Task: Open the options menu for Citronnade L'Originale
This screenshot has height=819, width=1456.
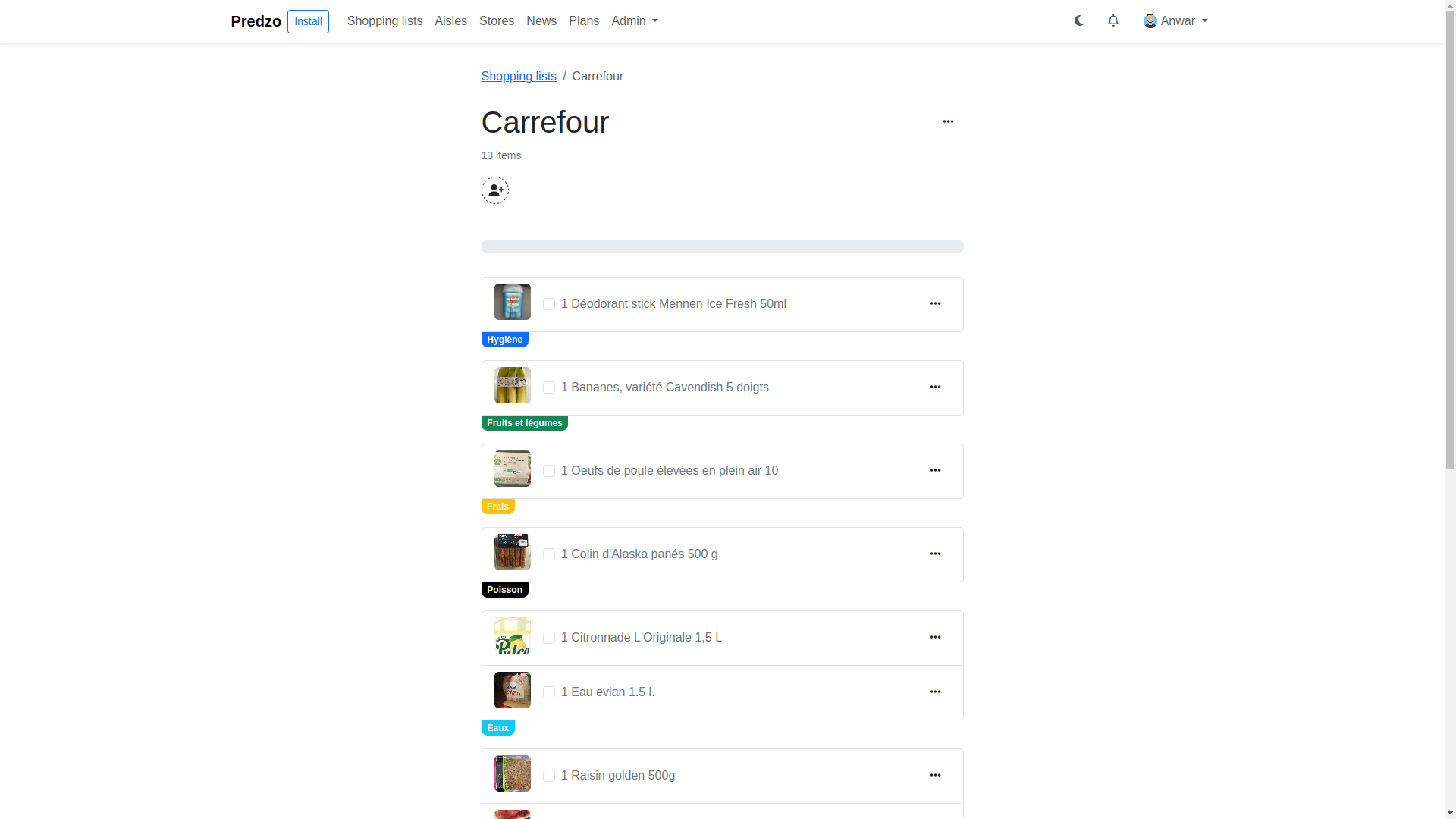Action: coord(935,637)
